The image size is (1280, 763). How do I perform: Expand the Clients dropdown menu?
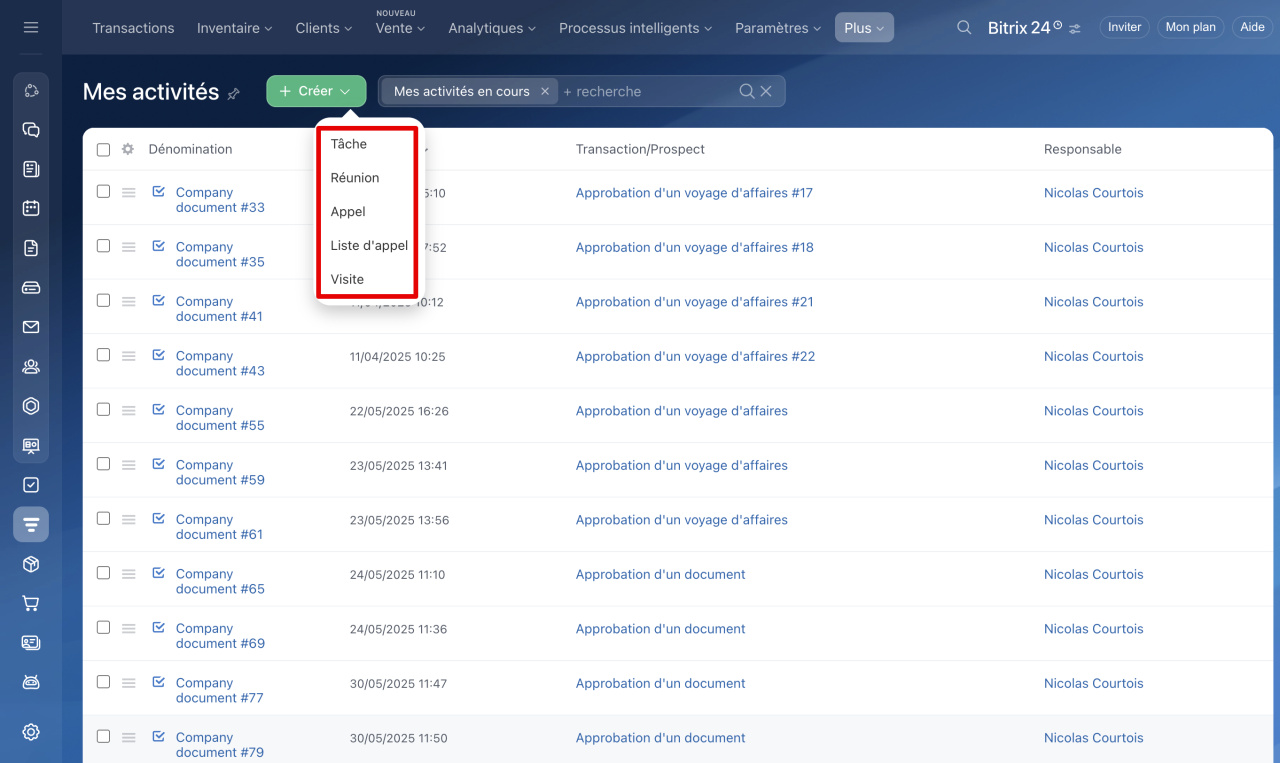(324, 28)
